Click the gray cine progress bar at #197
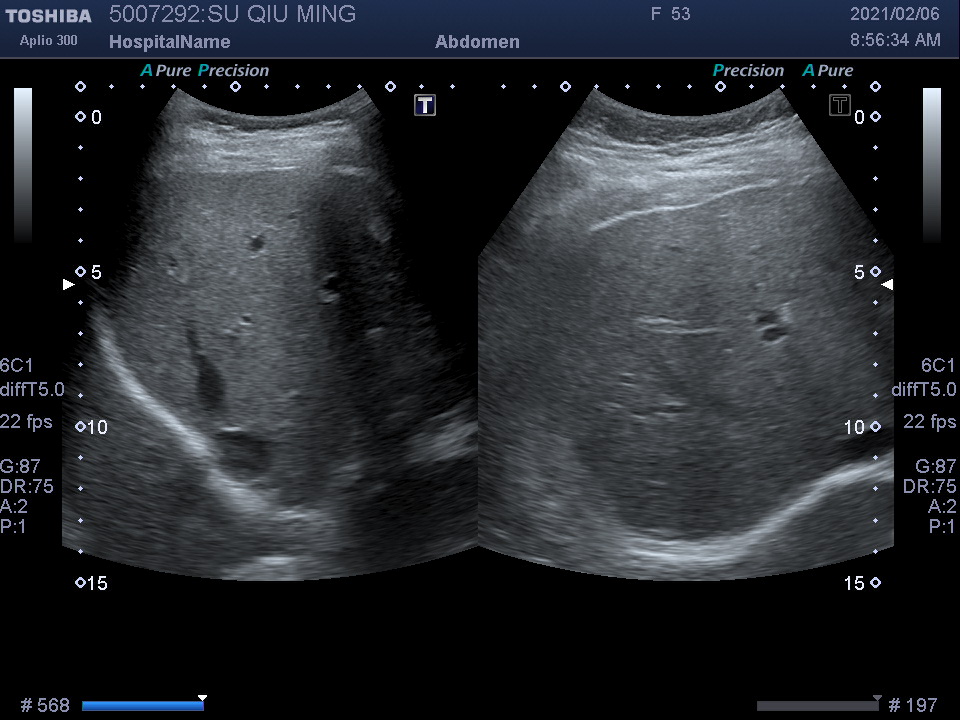The image size is (960, 720). (x=819, y=706)
